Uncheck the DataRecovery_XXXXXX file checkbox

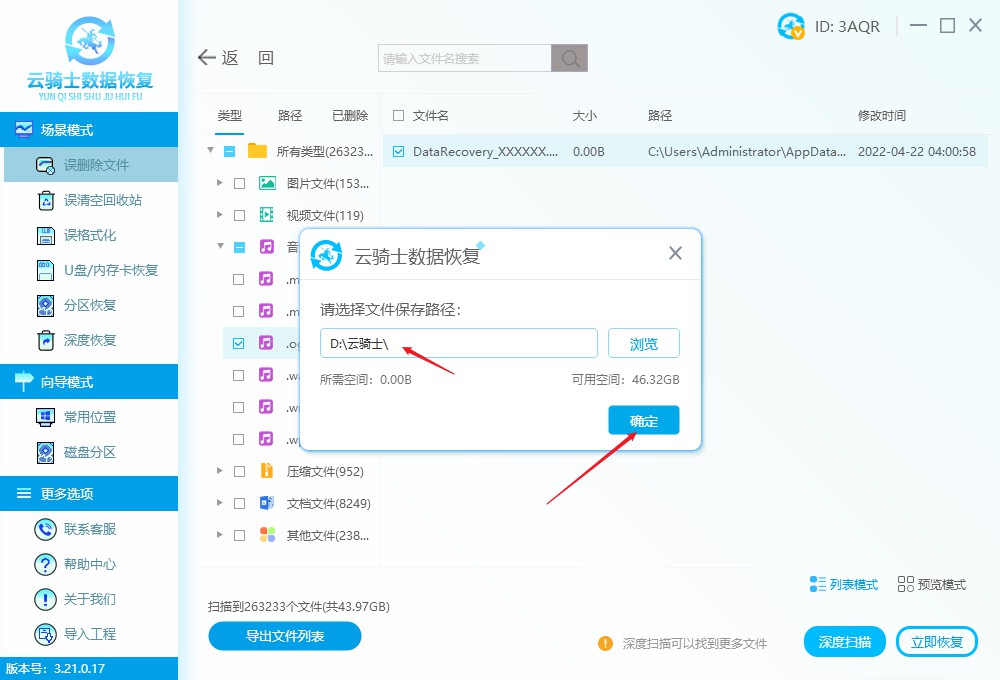401,152
